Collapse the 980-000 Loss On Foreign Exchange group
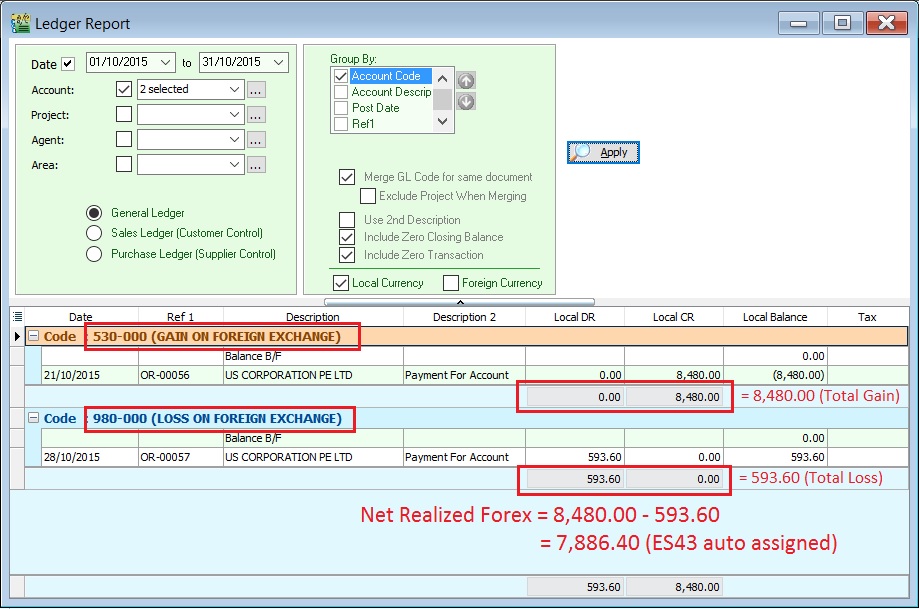This screenshot has width=919, height=609. [33, 419]
